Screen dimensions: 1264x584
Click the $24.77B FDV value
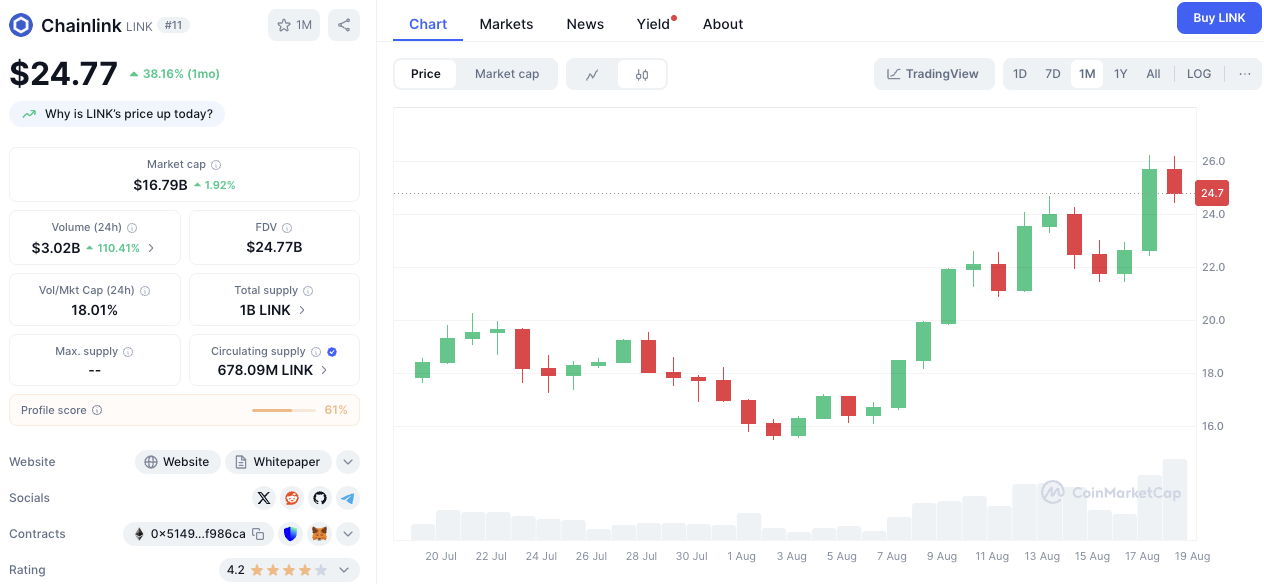pos(274,247)
